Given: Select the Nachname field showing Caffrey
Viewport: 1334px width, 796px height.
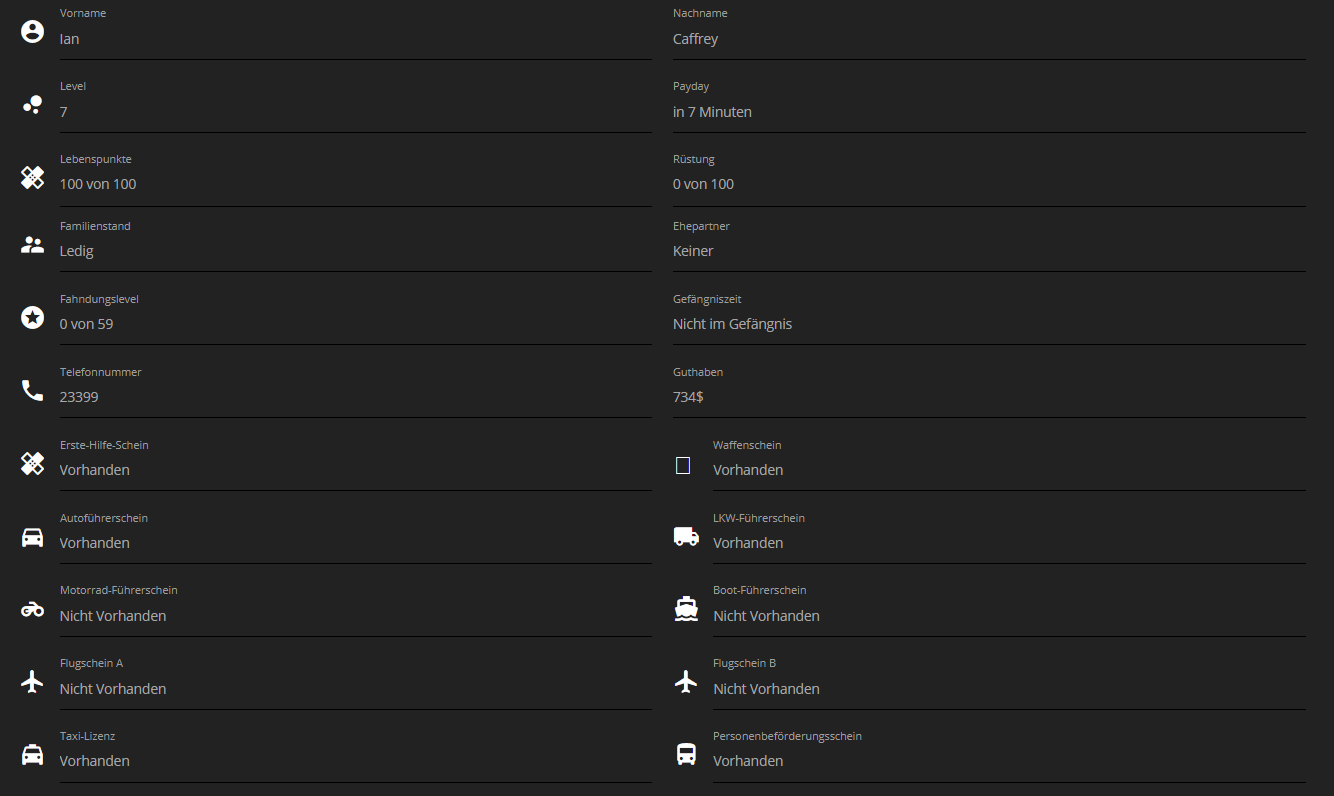Looking at the screenshot, I should click(988, 39).
